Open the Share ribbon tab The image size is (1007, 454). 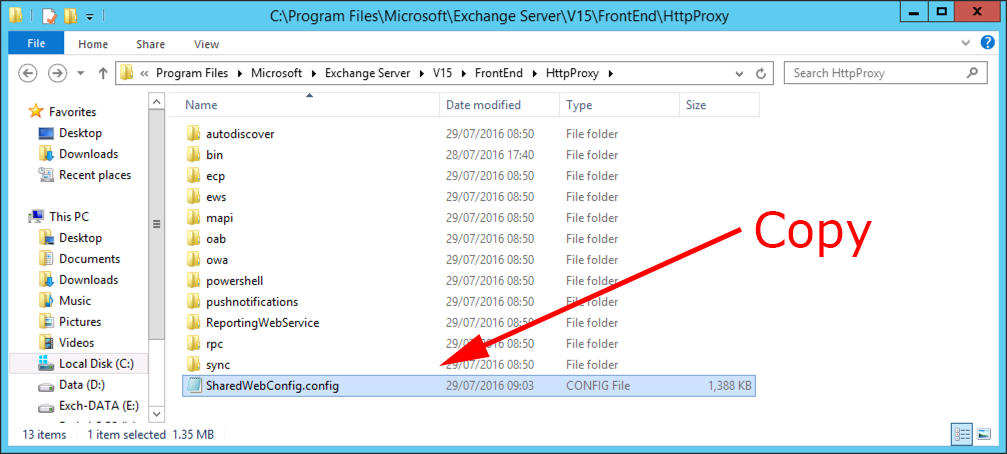point(150,44)
